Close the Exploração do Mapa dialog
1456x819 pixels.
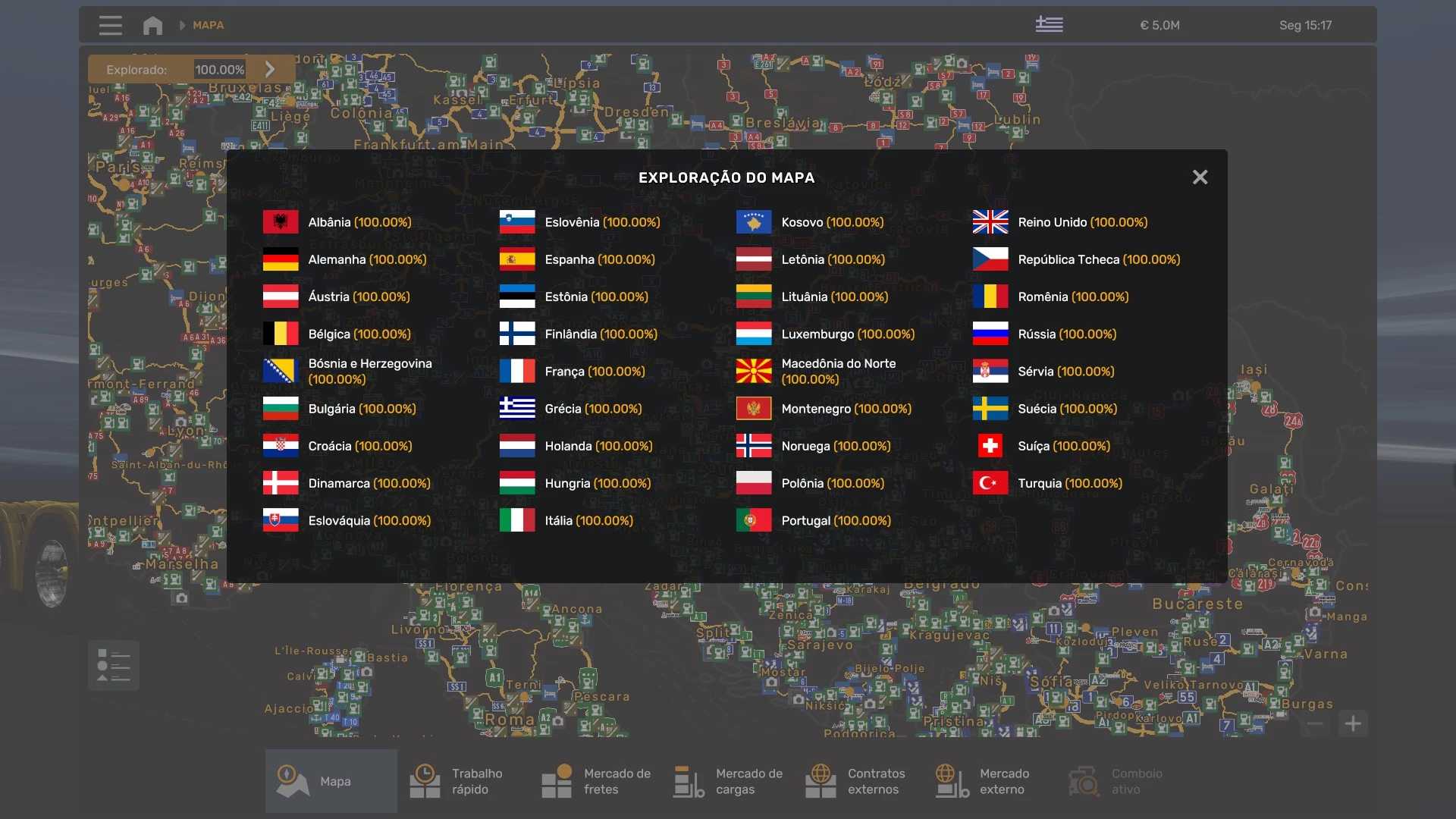(1200, 177)
